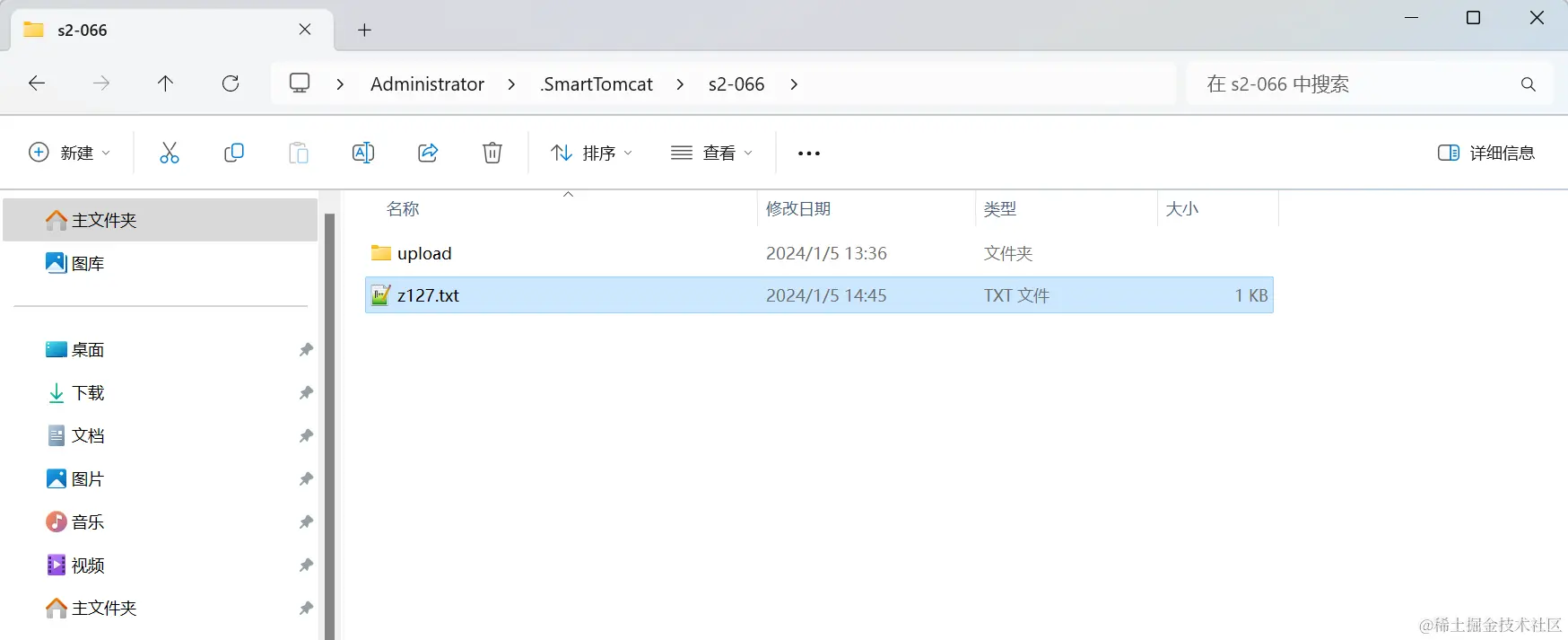Viewport: 1568px width, 640px height.
Task: Select the upload folder
Action: click(x=819, y=253)
